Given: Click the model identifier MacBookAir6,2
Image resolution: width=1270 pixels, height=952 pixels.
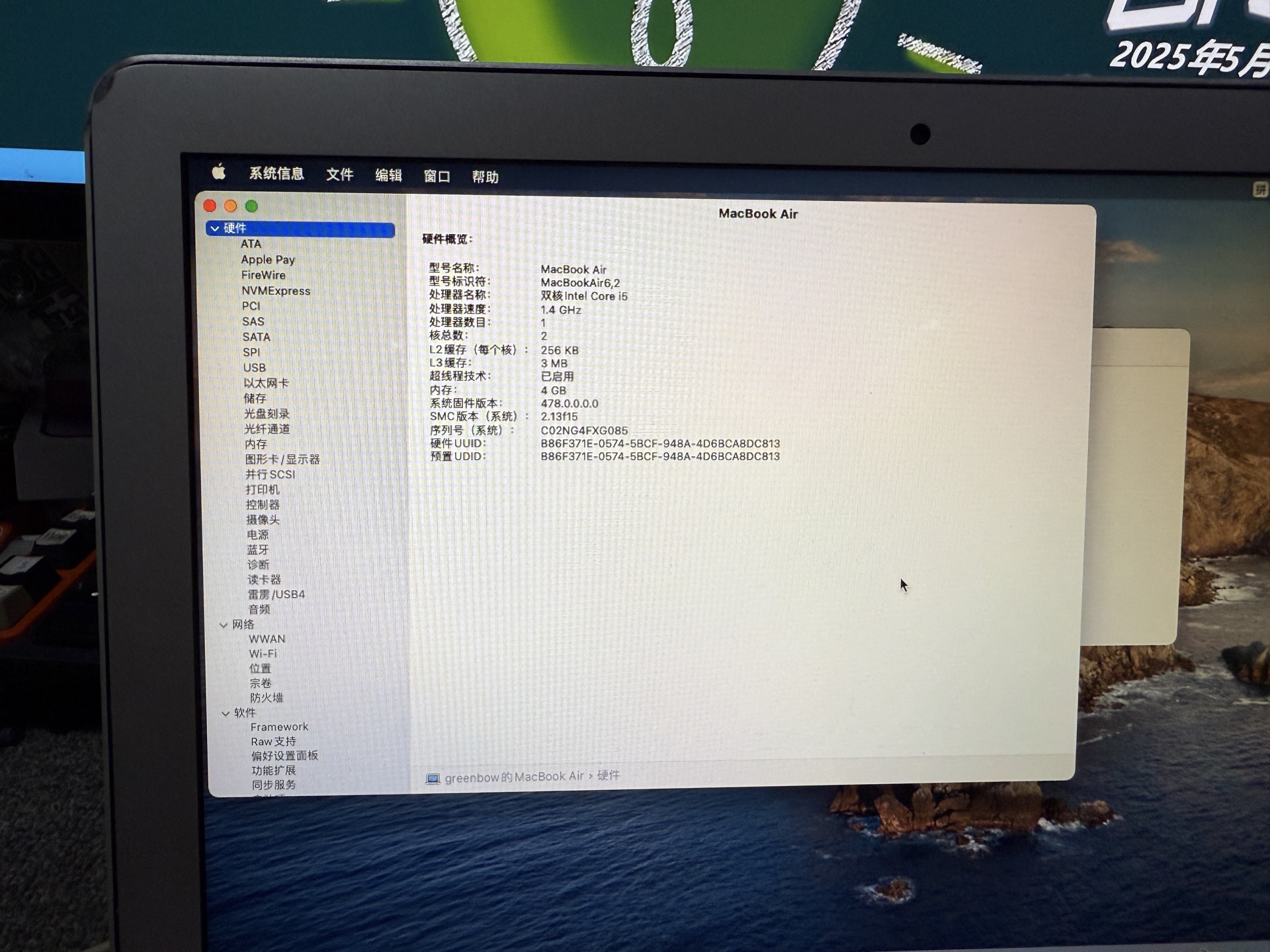Looking at the screenshot, I should point(580,283).
